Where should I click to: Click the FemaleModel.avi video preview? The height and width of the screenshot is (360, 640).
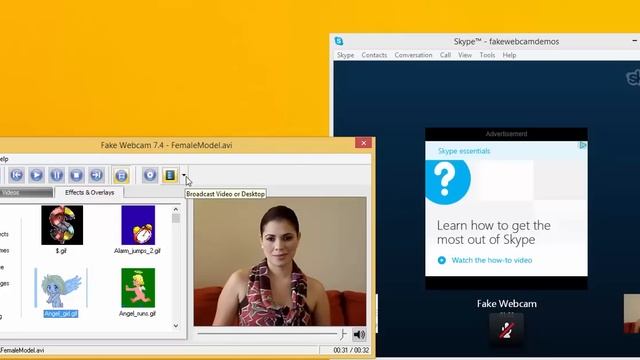[x=280, y=262]
